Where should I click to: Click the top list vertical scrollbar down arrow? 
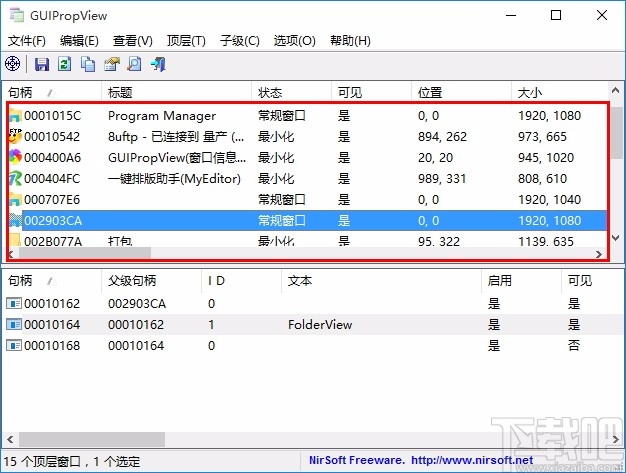click(615, 238)
